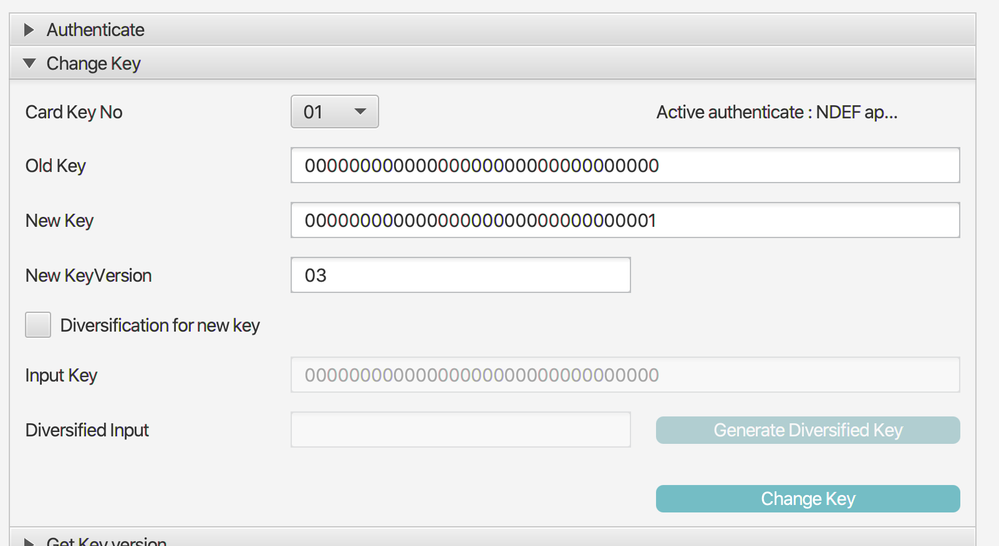Click the Old Key input field
Screen dimensions: 999x546
[625, 166]
